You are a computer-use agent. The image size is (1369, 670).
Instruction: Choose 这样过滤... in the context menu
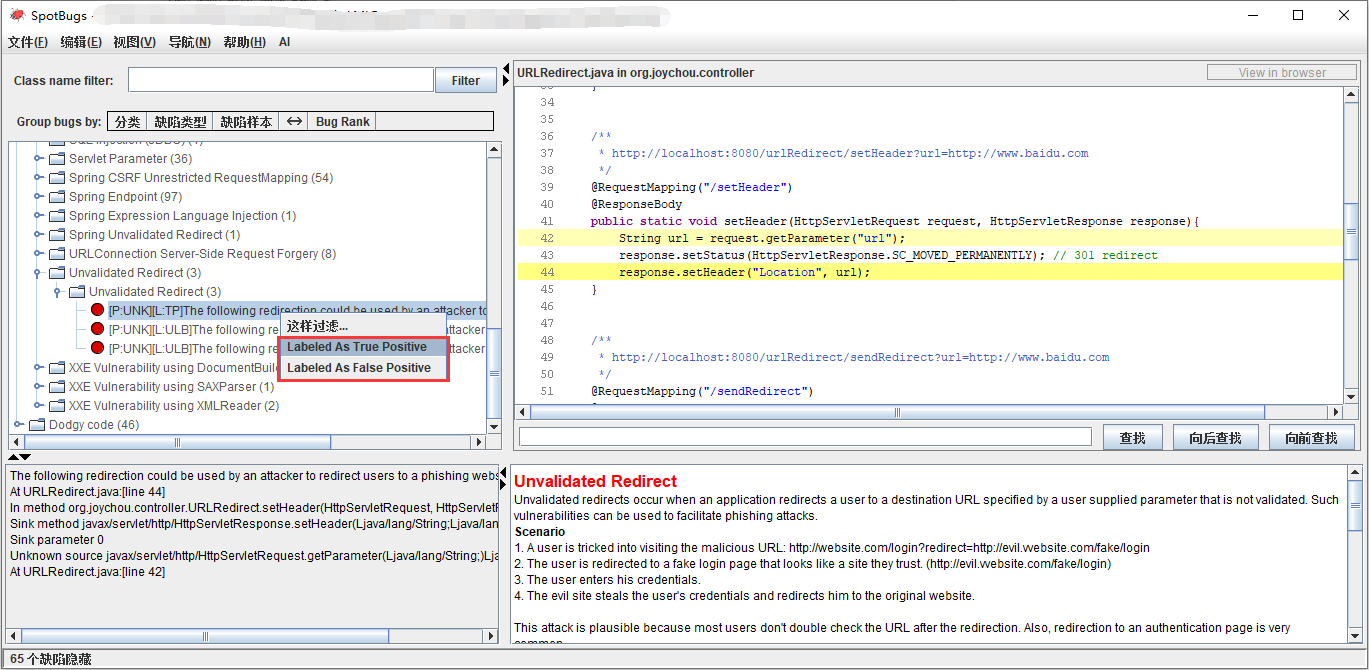[363, 326]
